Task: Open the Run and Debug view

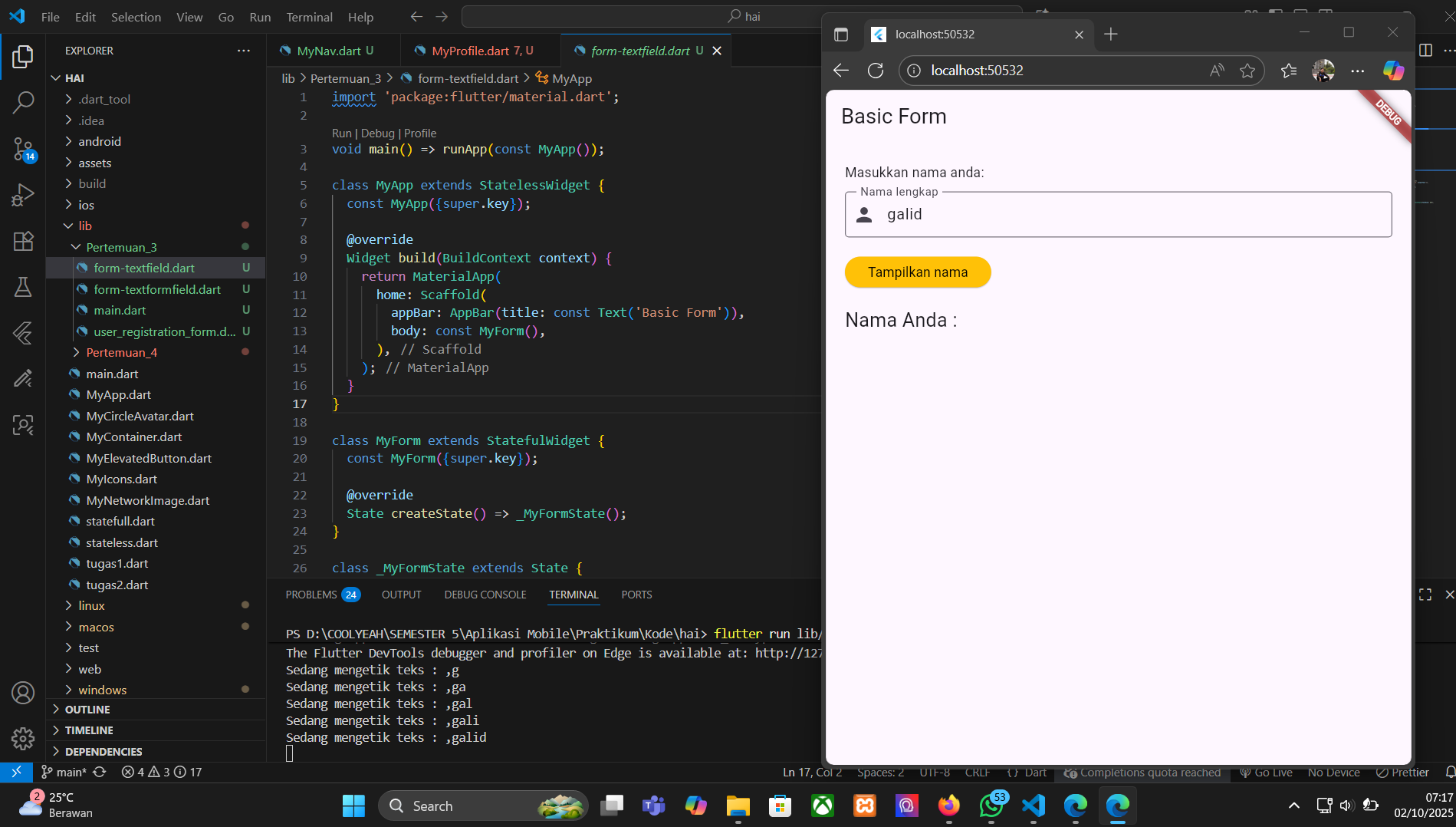Action: (23, 195)
